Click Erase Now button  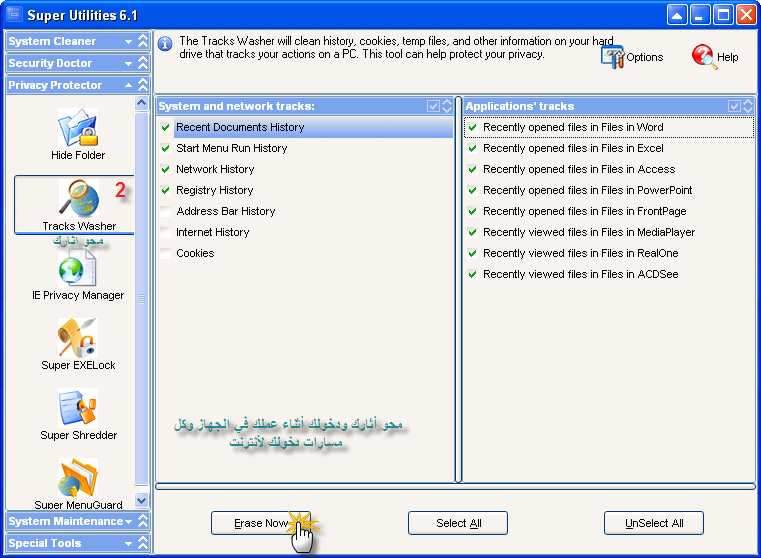point(261,523)
